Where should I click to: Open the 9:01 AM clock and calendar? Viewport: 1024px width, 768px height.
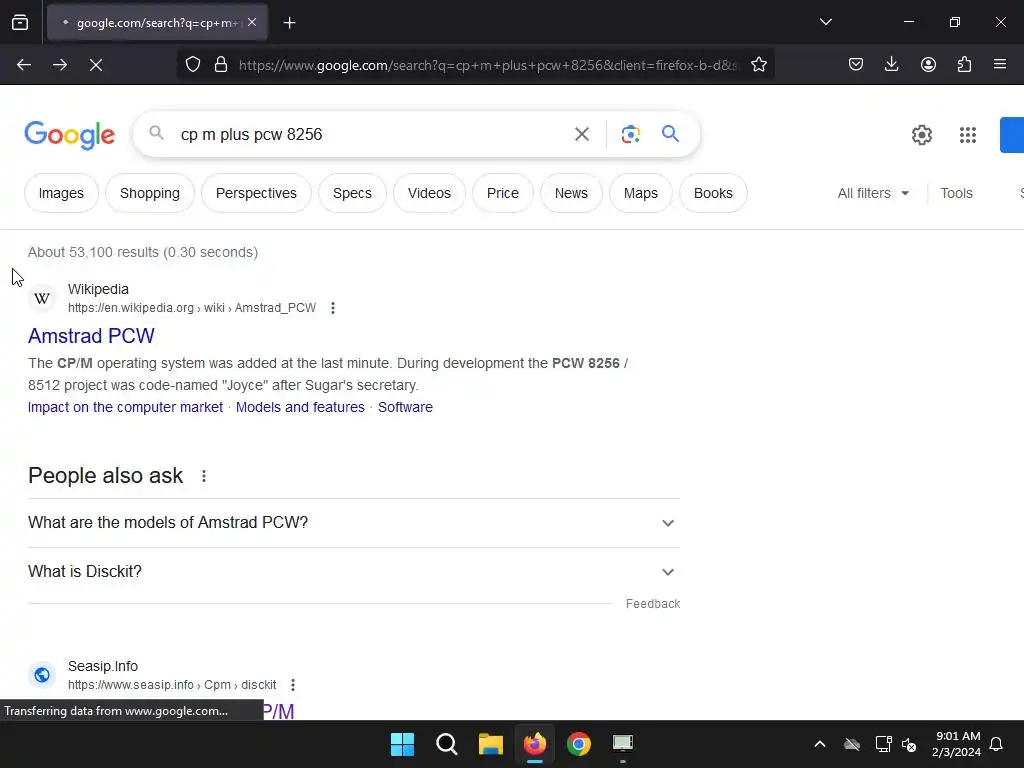tap(956, 744)
